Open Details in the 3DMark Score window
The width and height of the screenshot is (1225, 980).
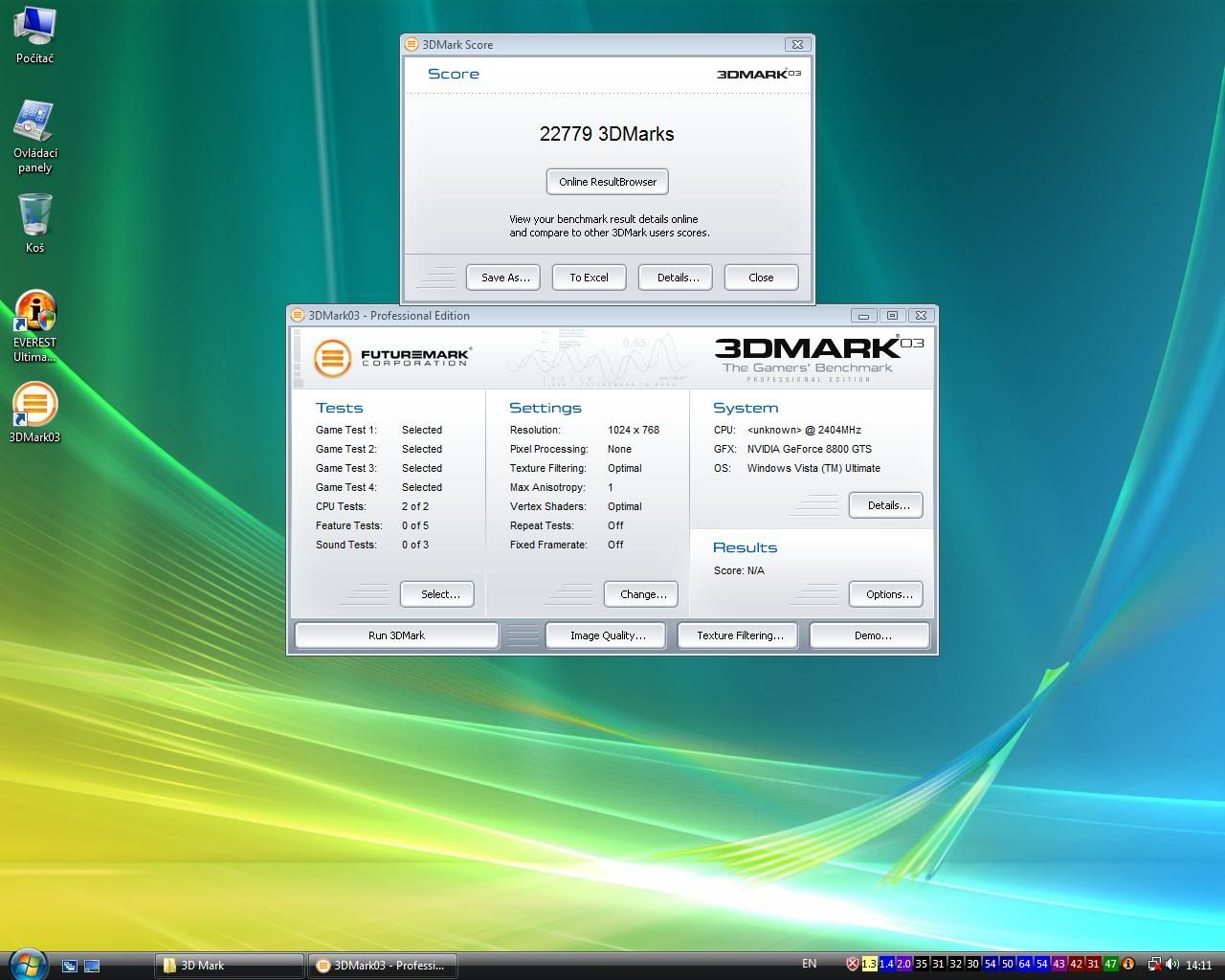pyautogui.click(x=676, y=278)
